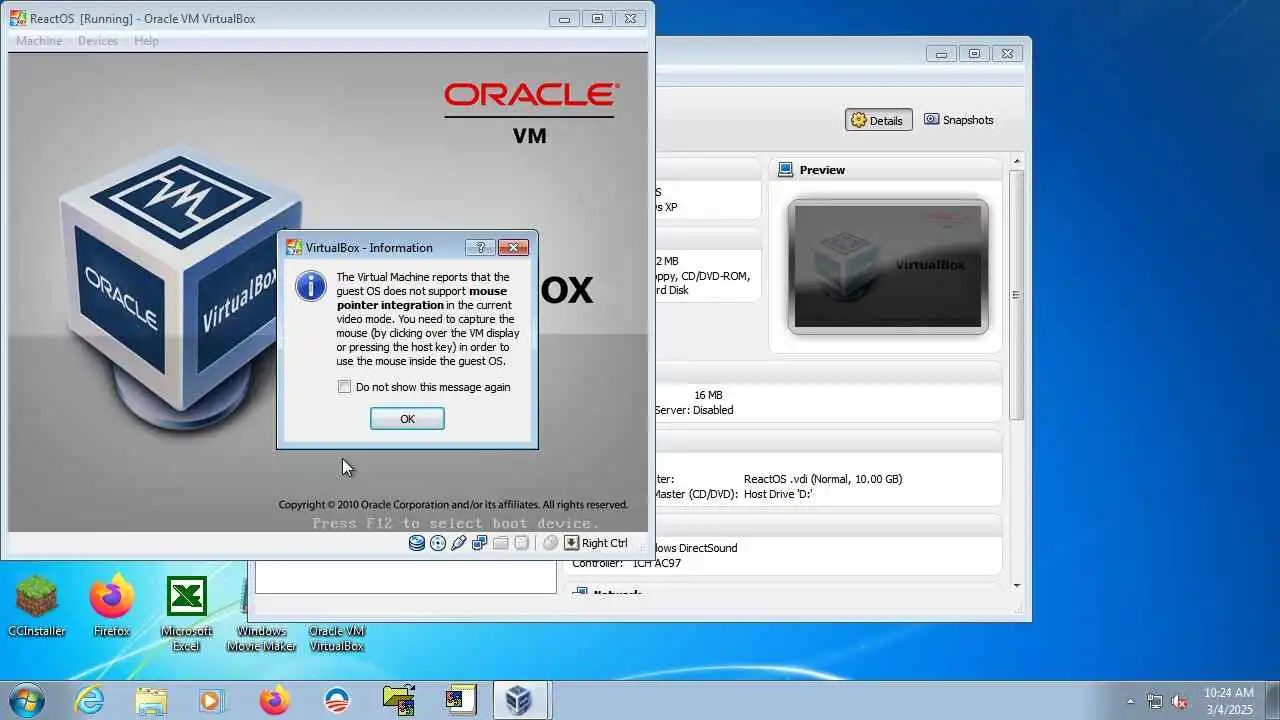Viewport: 1280px width, 720px height.
Task: Select the Microsoft Excel desktop shortcut
Action: [187, 614]
